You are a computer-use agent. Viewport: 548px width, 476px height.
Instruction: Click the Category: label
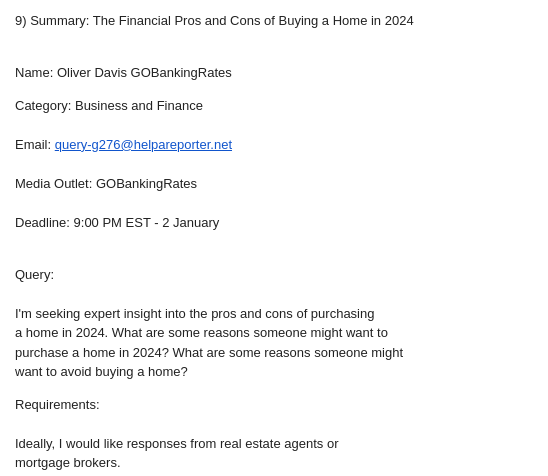[x=43, y=106]
